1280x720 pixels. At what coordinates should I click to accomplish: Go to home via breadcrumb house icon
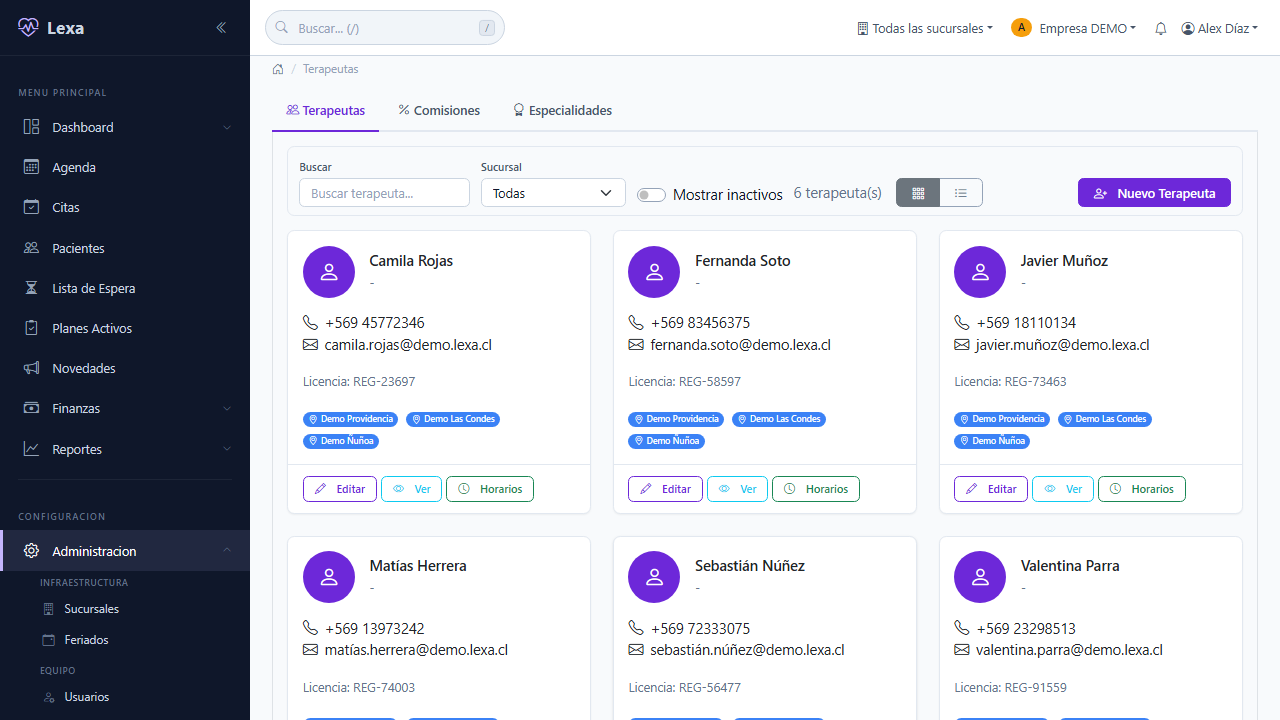click(278, 69)
